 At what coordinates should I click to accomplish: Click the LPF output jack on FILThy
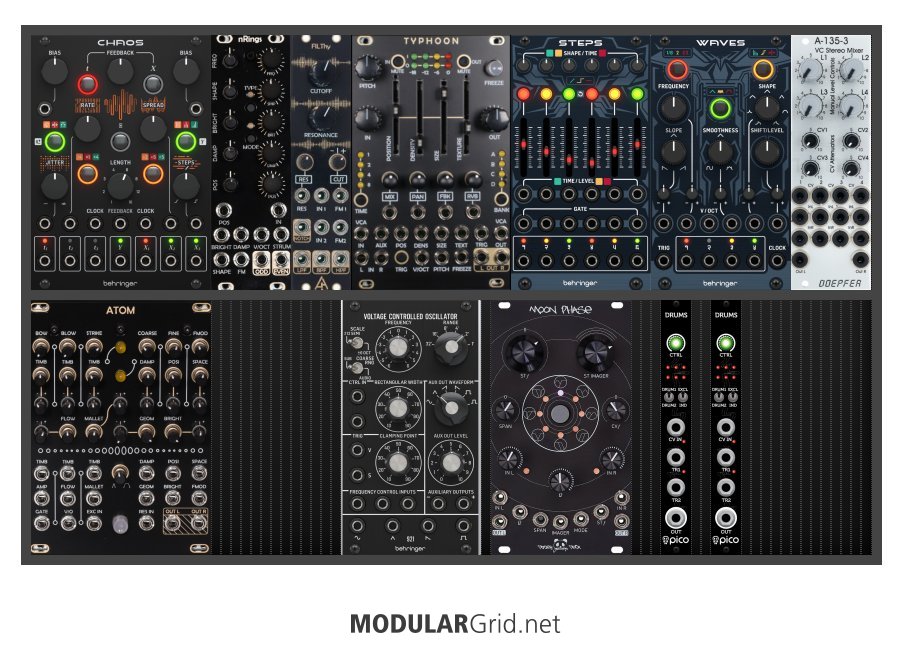coord(302,258)
